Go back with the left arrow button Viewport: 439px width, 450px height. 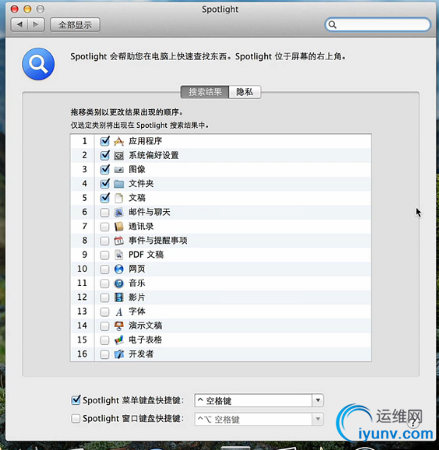point(19,25)
